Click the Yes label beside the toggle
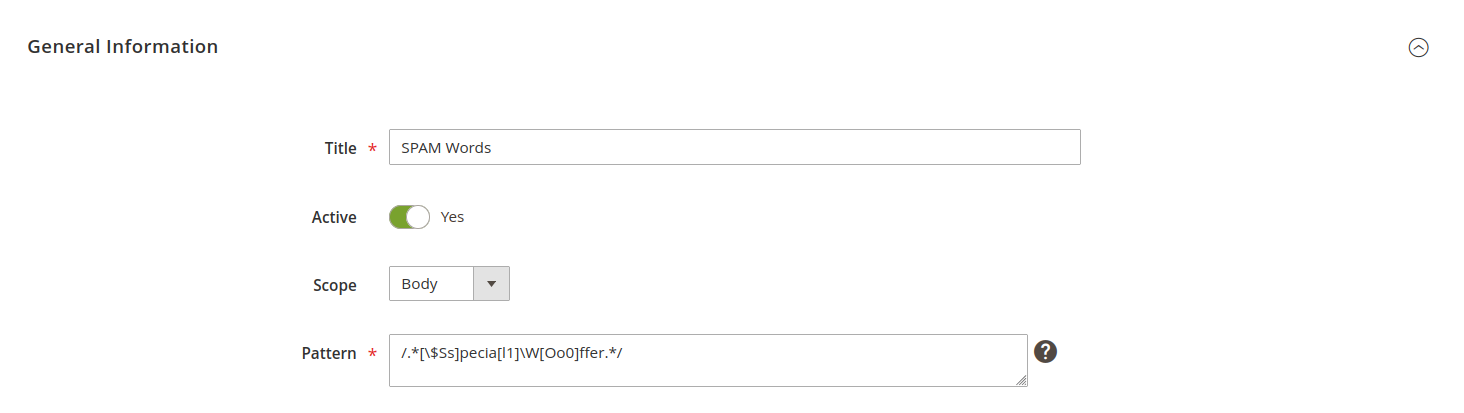The image size is (1464, 413). (x=452, y=217)
